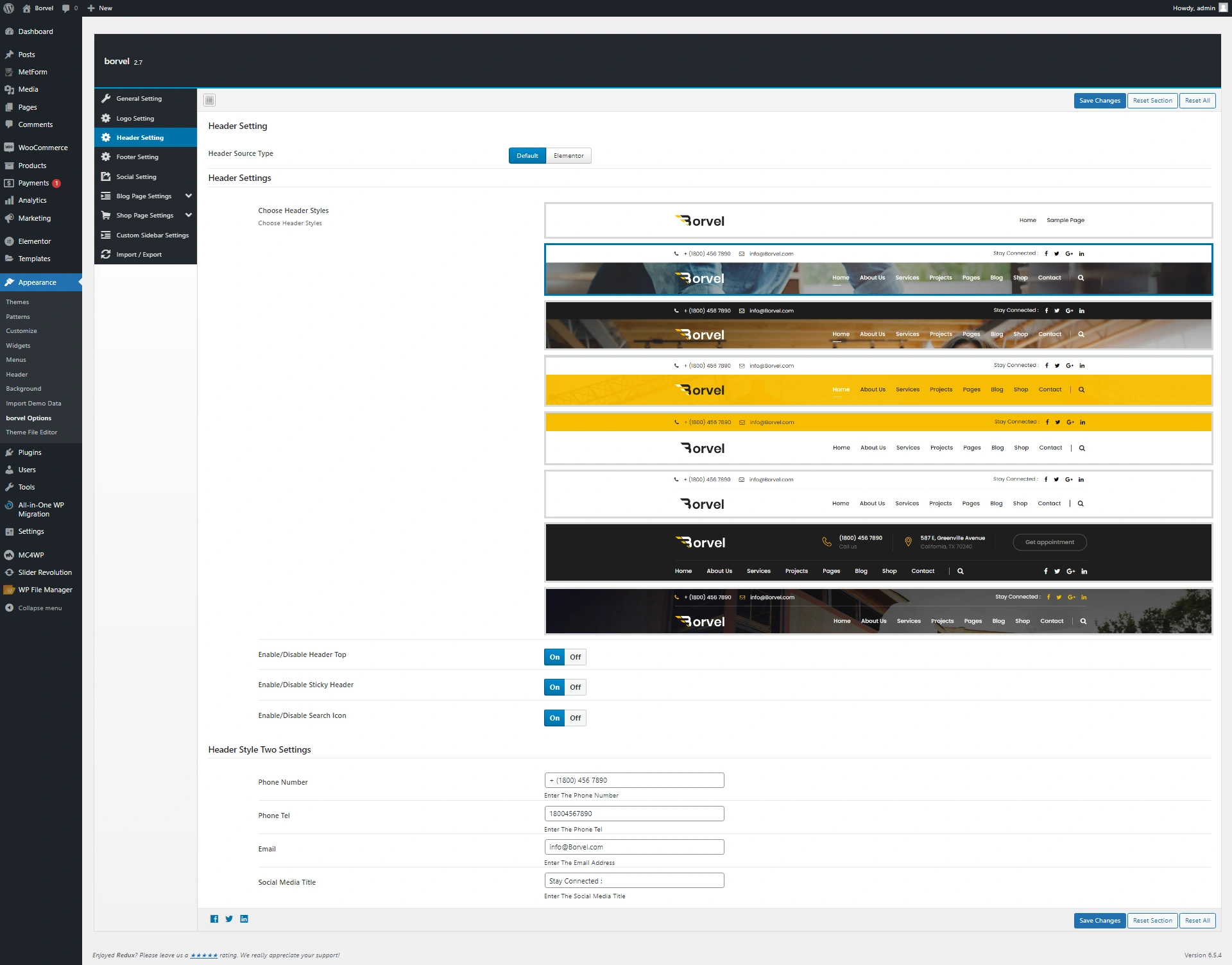Open the WooCommerce menu item
The width and height of the screenshot is (1232, 965).
(42, 148)
